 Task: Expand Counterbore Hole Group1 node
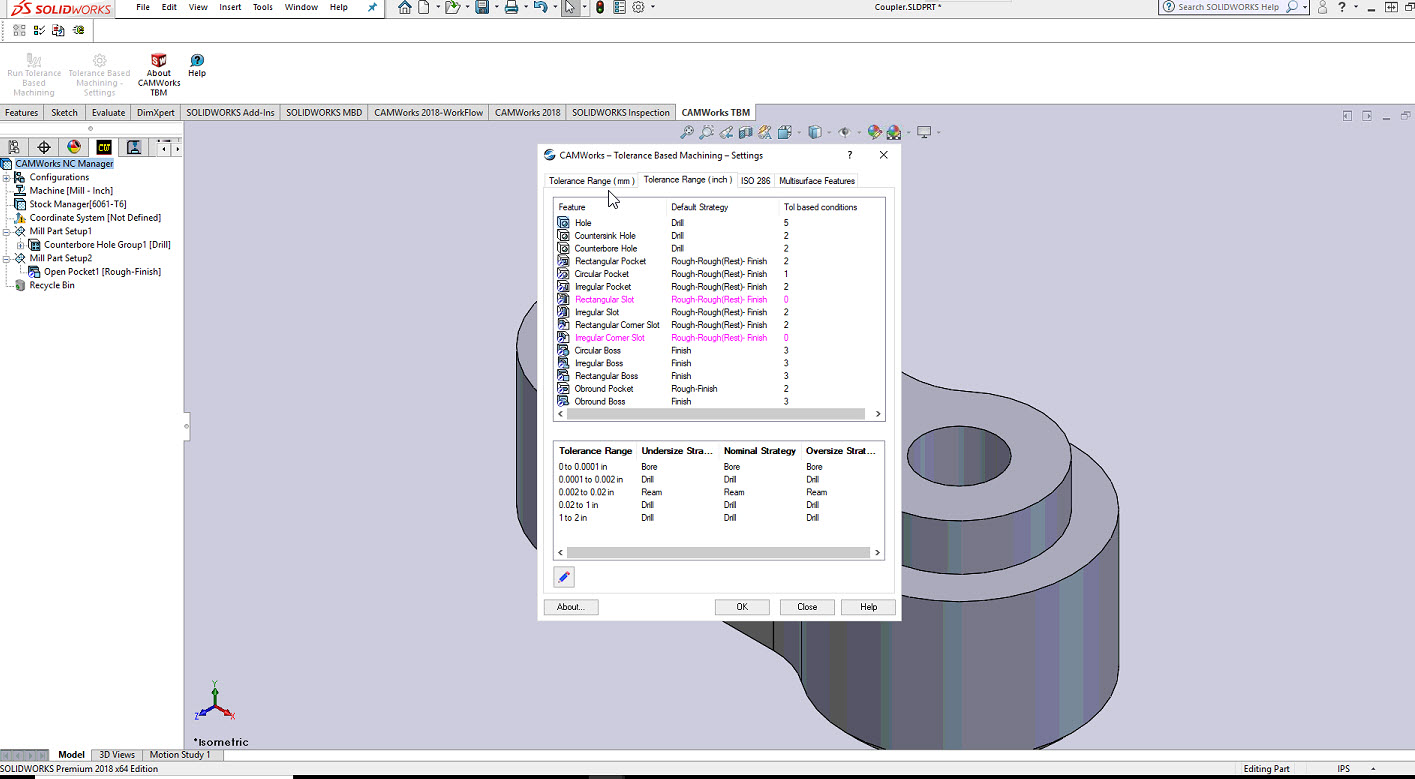(x=21, y=245)
